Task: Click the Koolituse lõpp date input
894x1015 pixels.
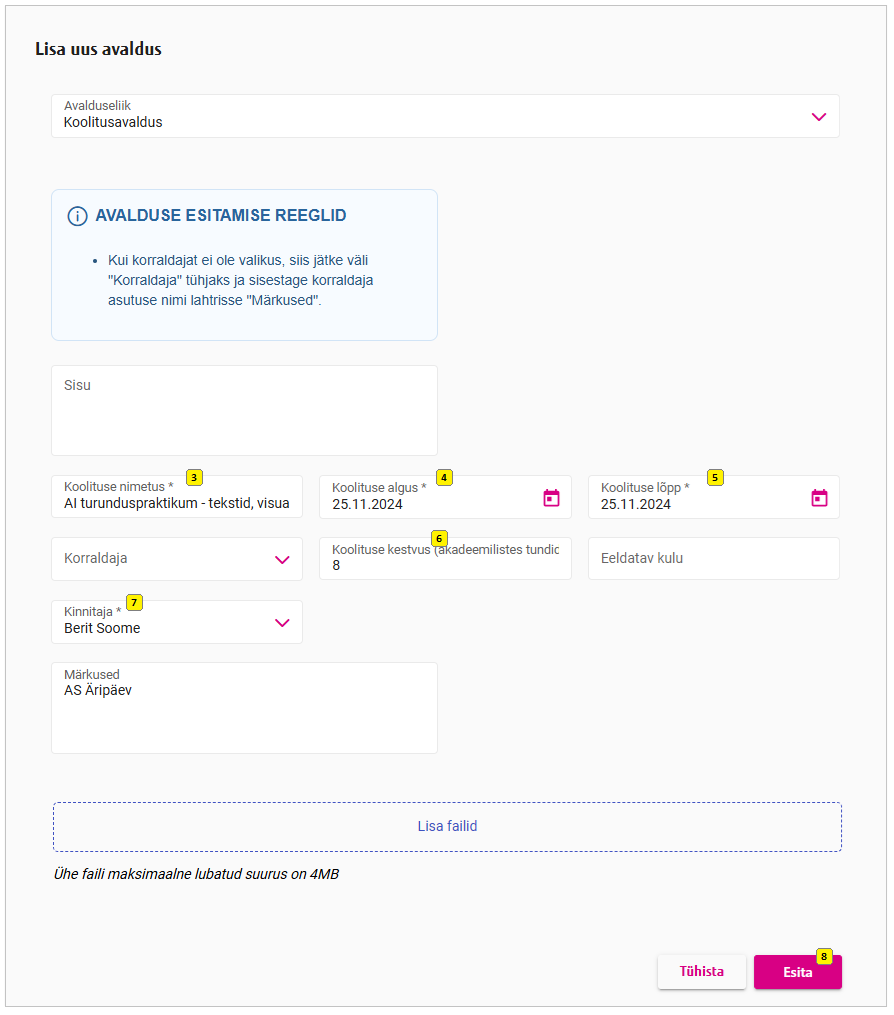Action: pyautogui.click(x=700, y=503)
